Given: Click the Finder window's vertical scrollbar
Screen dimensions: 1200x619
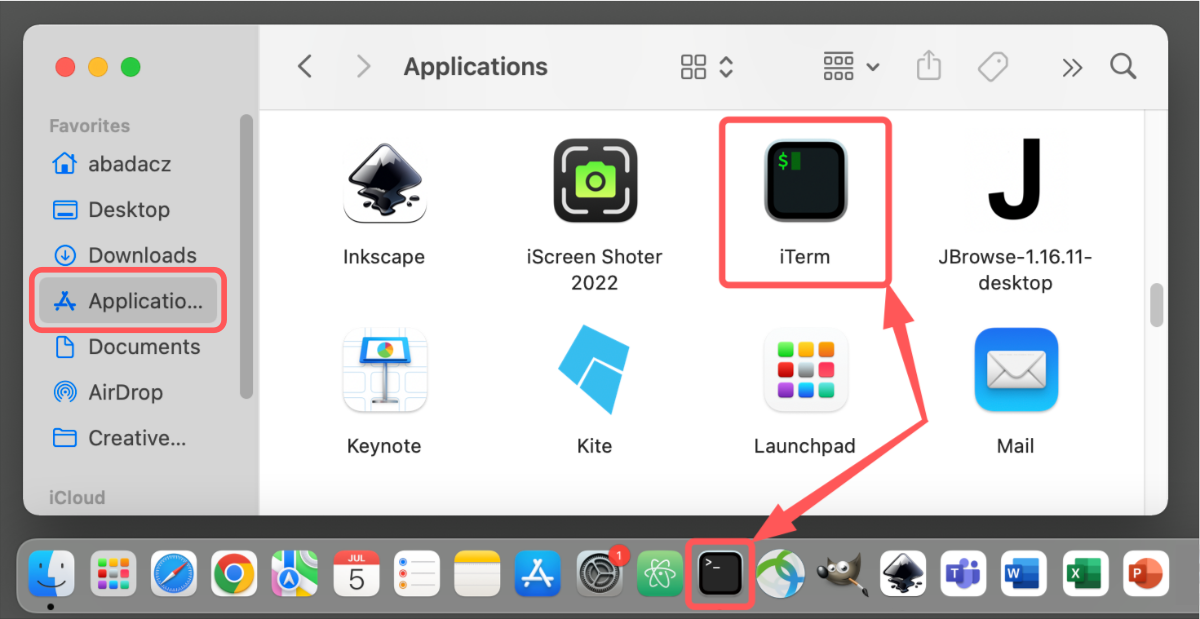Looking at the screenshot, I should tap(1157, 304).
